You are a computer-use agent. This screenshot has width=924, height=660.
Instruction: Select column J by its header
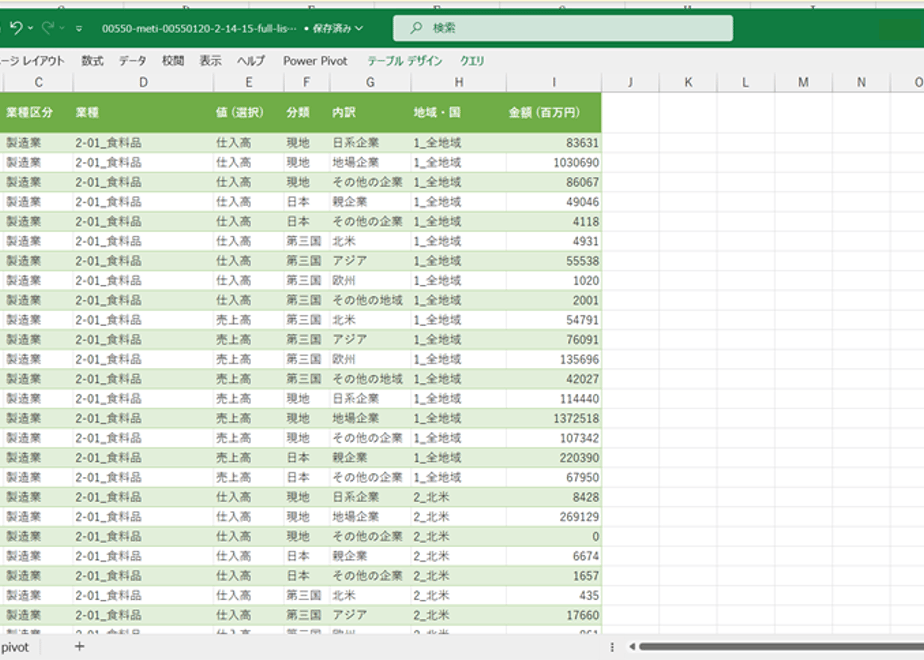tap(631, 82)
